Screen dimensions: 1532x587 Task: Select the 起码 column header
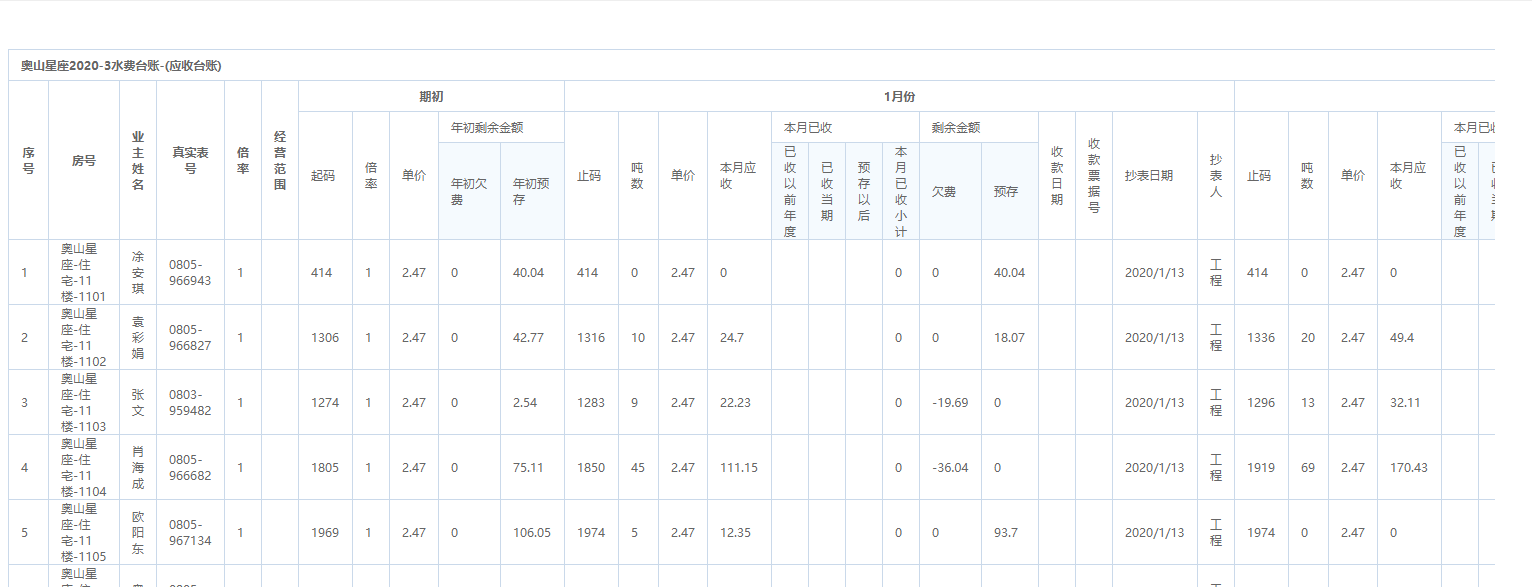click(x=323, y=175)
